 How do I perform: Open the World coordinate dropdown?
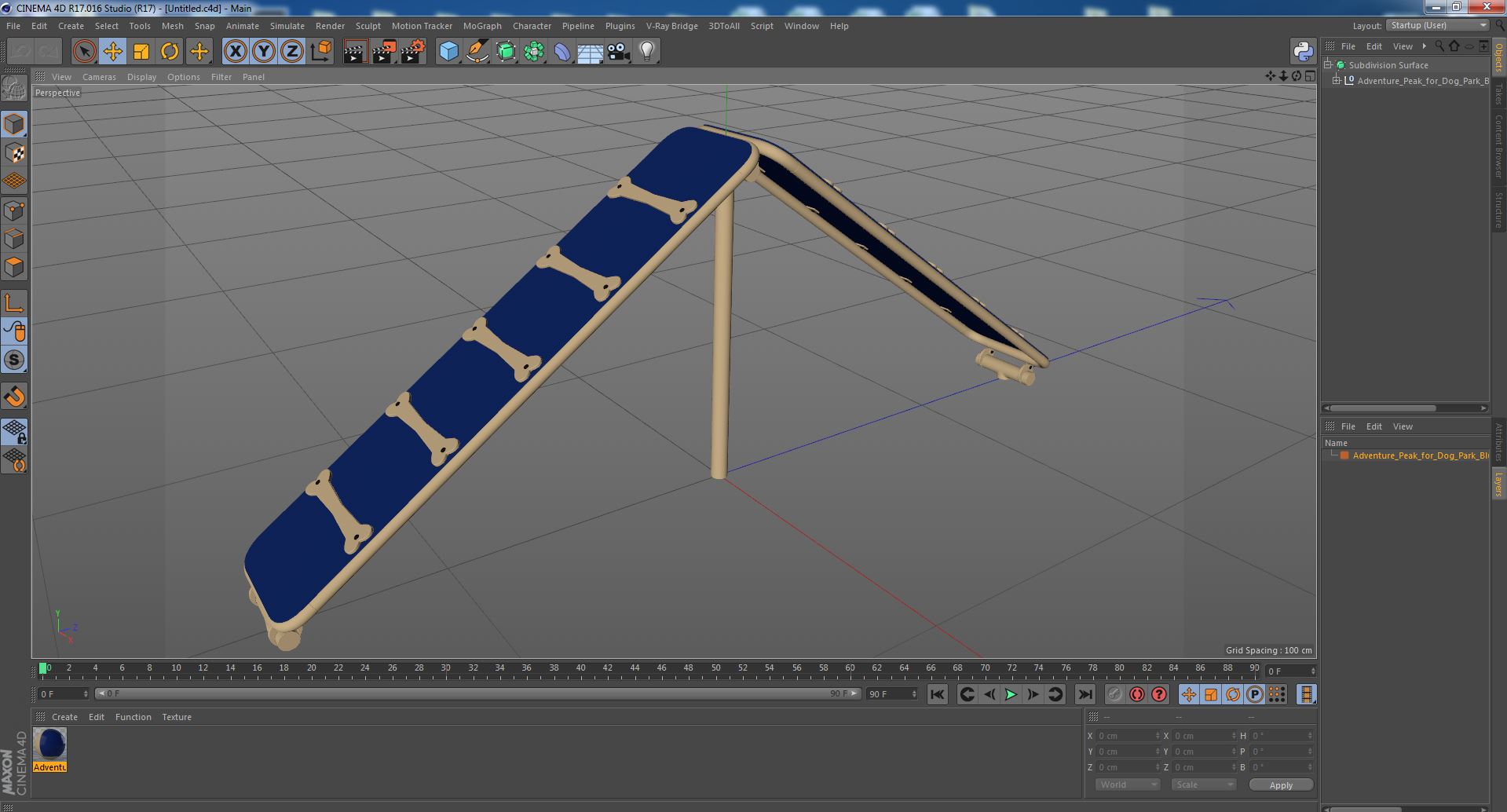1128,785
